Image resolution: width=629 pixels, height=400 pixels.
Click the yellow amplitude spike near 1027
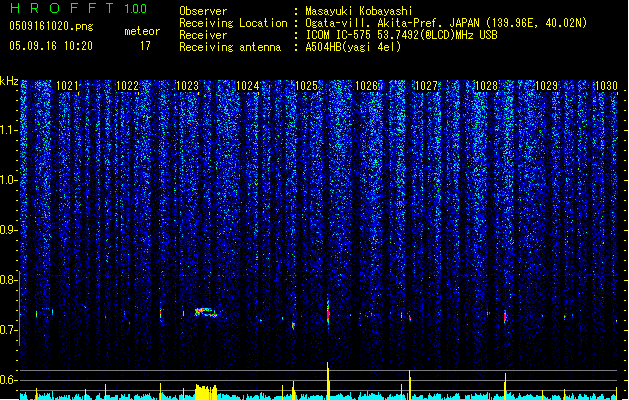click(x=410, y=384)
